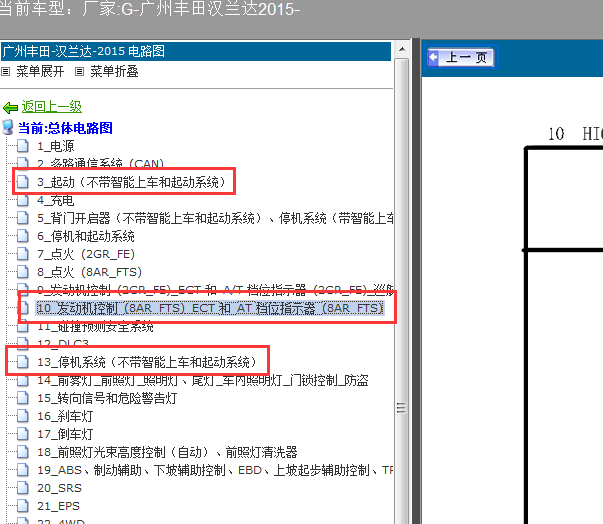The image size is (603, 524).
Task: Open 8_点火 (8AR_FTS) diagram
Action: (89, 272)
